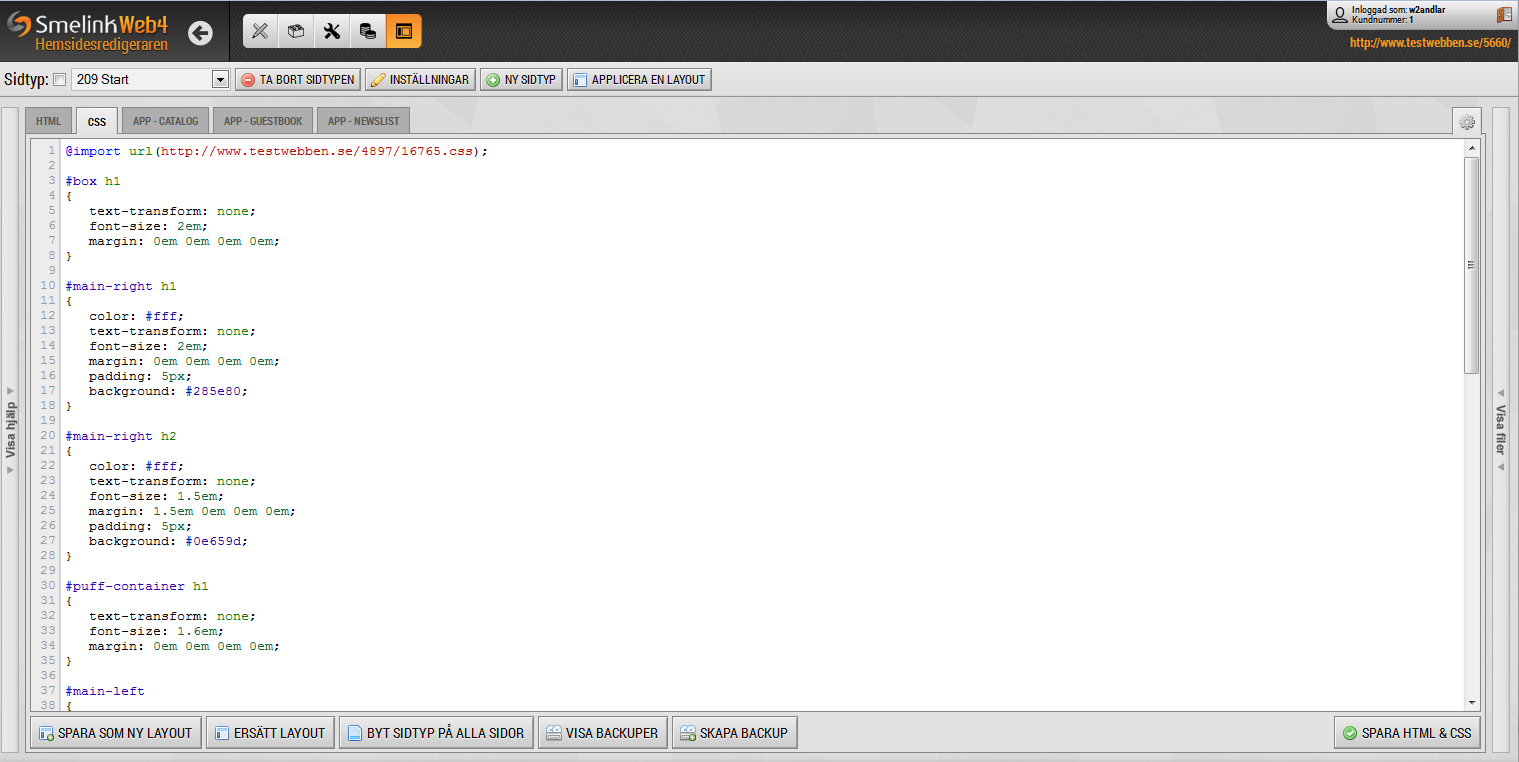Select the orange layout editor icon
1519x762 pixels.
404,31
